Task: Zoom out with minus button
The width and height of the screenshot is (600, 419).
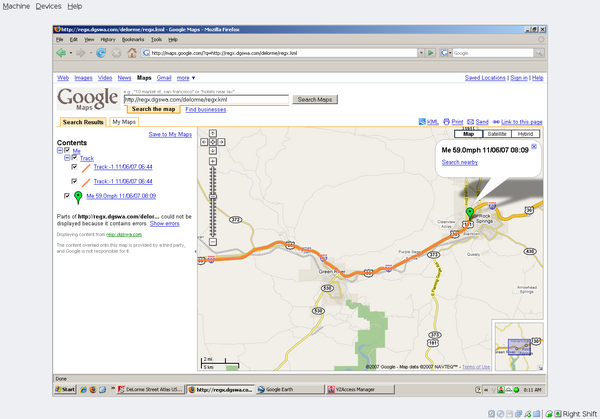Action: 213,242
